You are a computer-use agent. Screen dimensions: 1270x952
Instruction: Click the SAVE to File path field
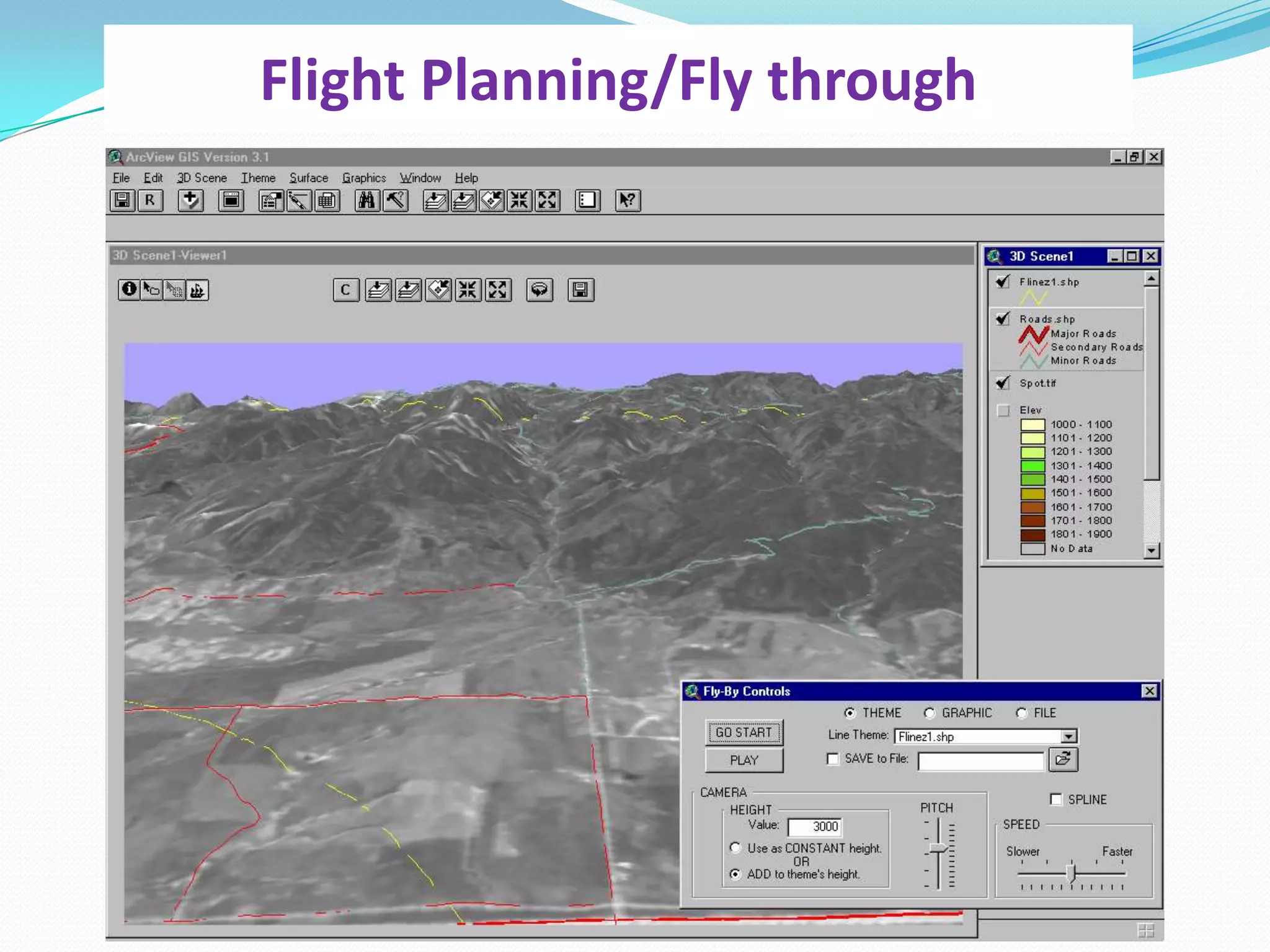[x=981, y=760]
